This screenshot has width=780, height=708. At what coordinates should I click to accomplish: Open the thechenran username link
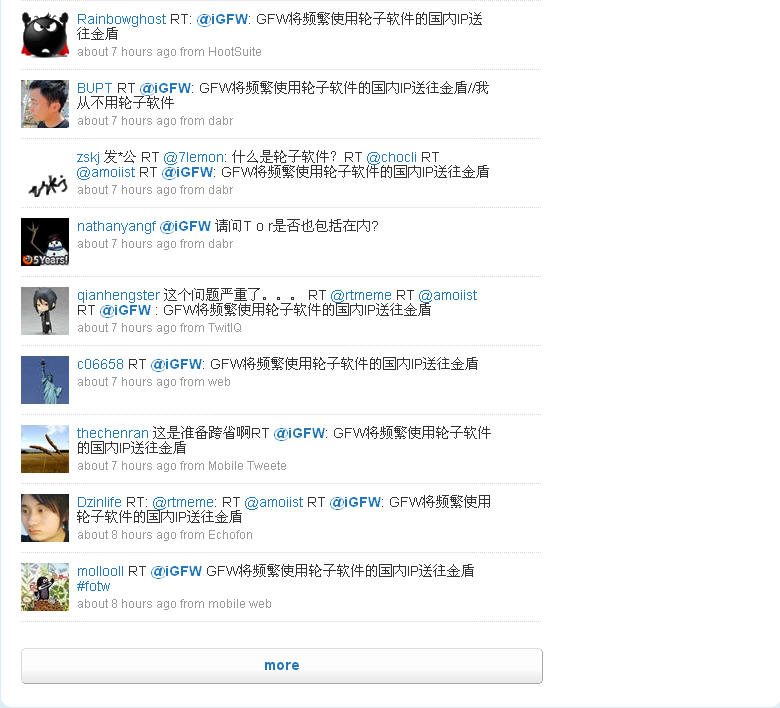[112, 433]
